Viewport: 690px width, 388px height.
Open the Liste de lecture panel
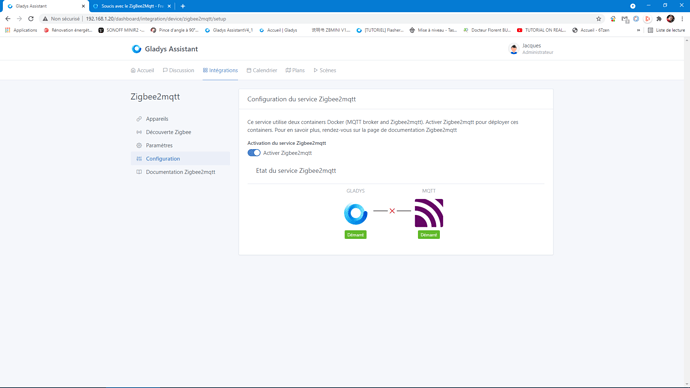666,30
